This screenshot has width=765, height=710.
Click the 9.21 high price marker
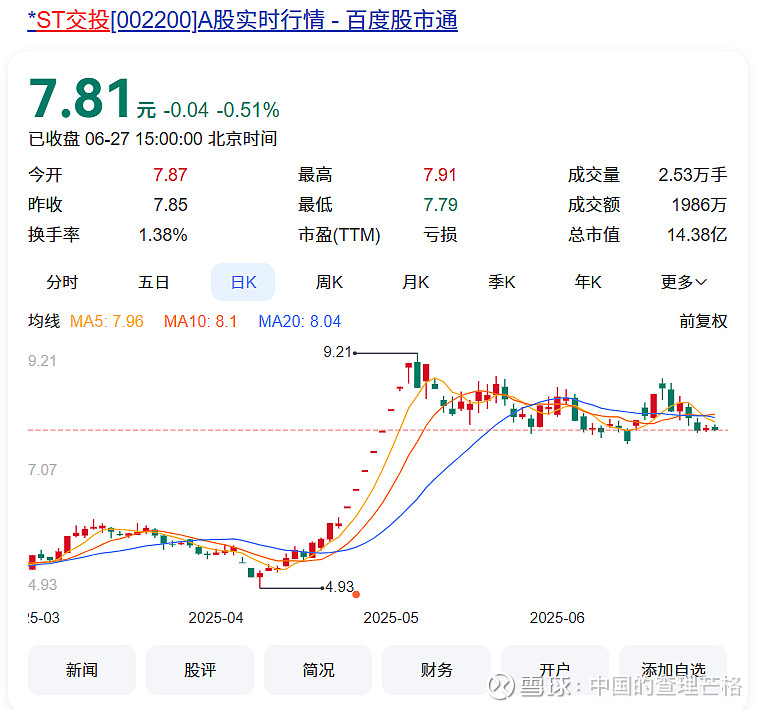(x=337, y=352)
